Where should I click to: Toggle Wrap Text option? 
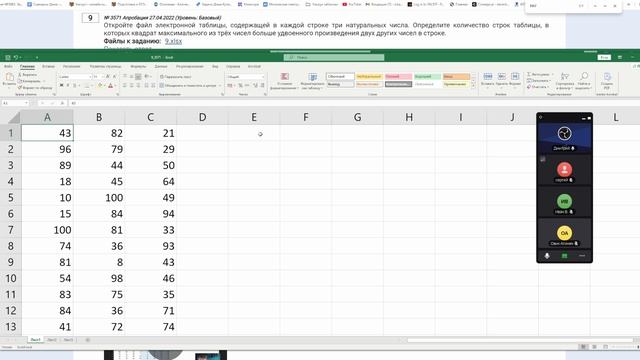pos(176,77)
